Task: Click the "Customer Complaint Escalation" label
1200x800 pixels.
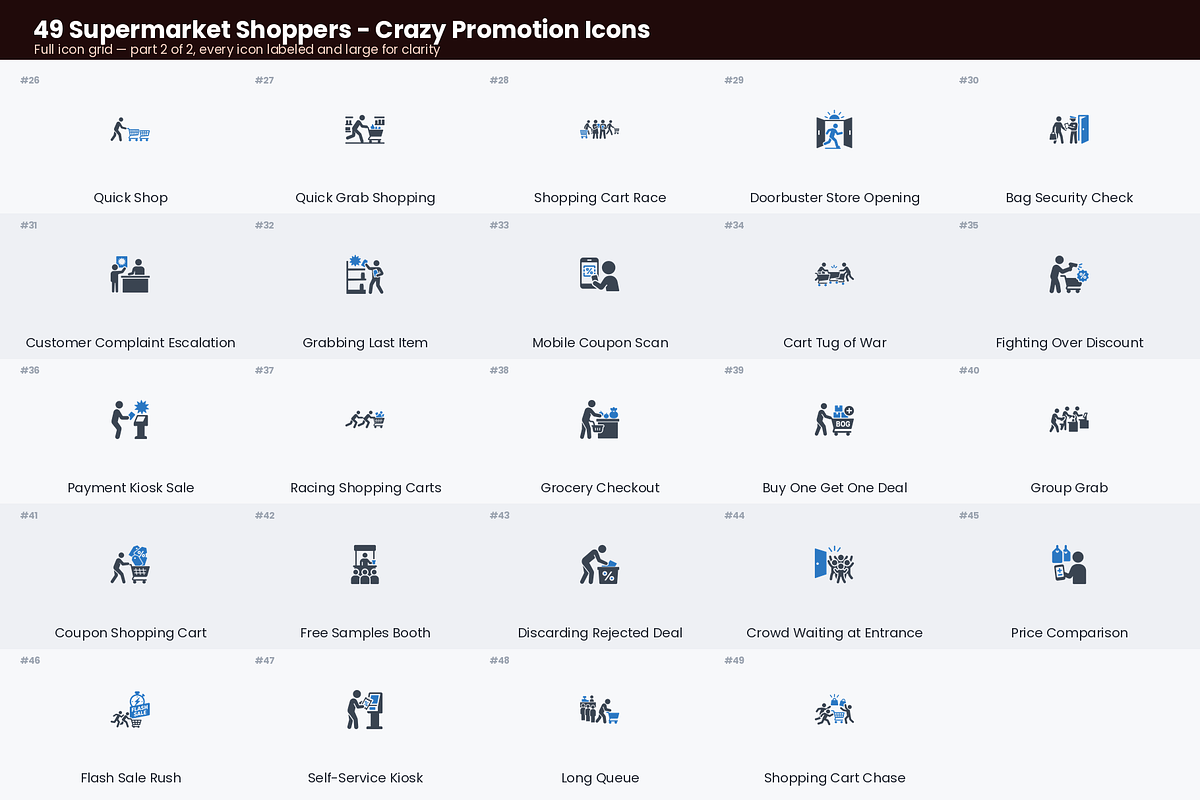Action: pos(130,343)
